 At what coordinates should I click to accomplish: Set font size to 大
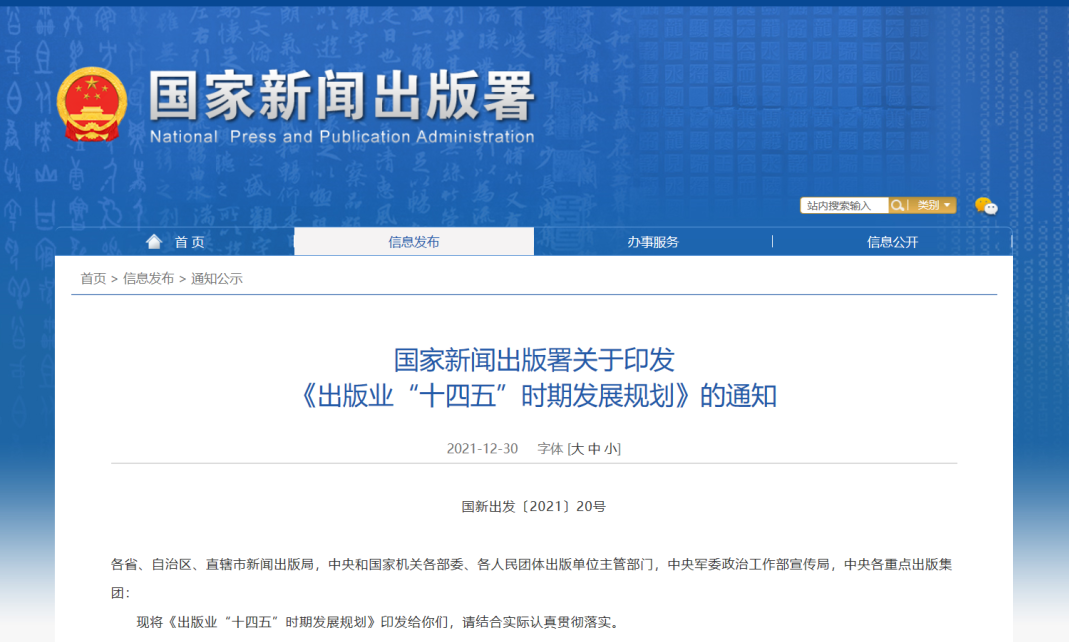[577, 448]
